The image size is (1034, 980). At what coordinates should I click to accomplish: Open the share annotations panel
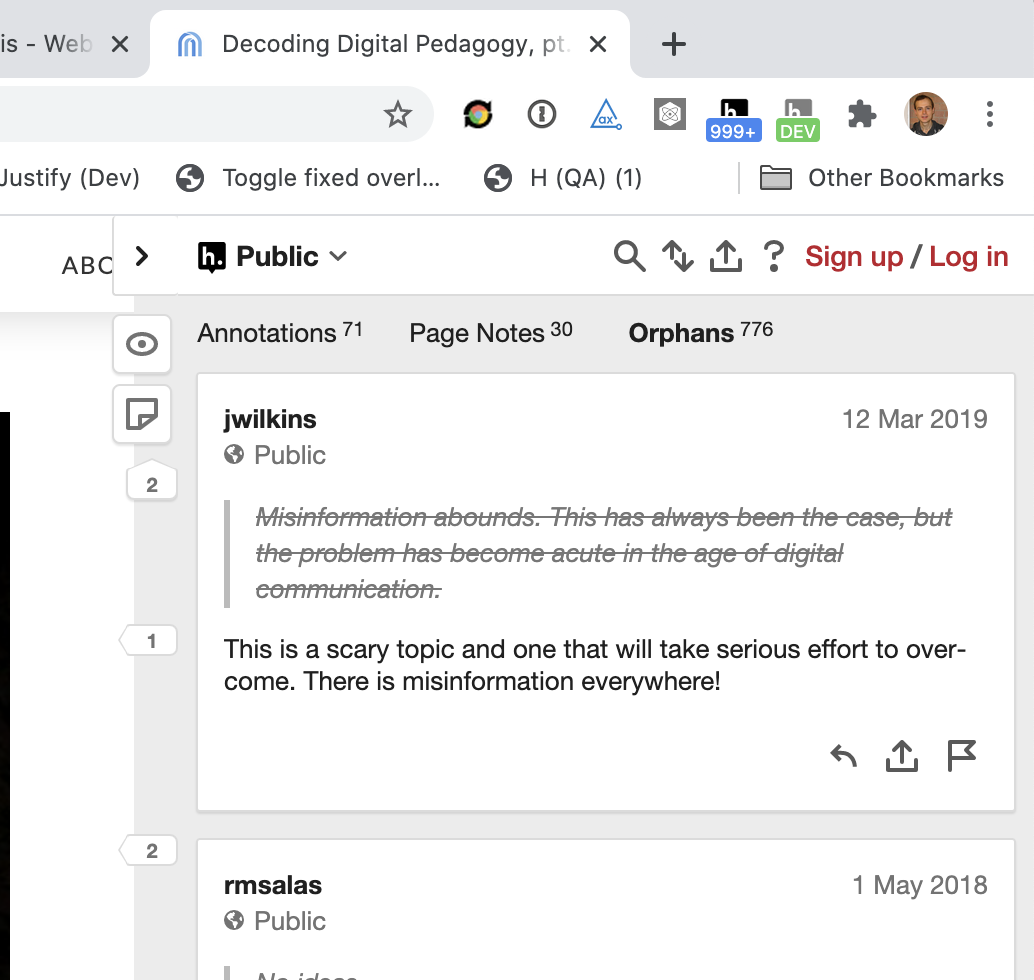click(726, 256)
